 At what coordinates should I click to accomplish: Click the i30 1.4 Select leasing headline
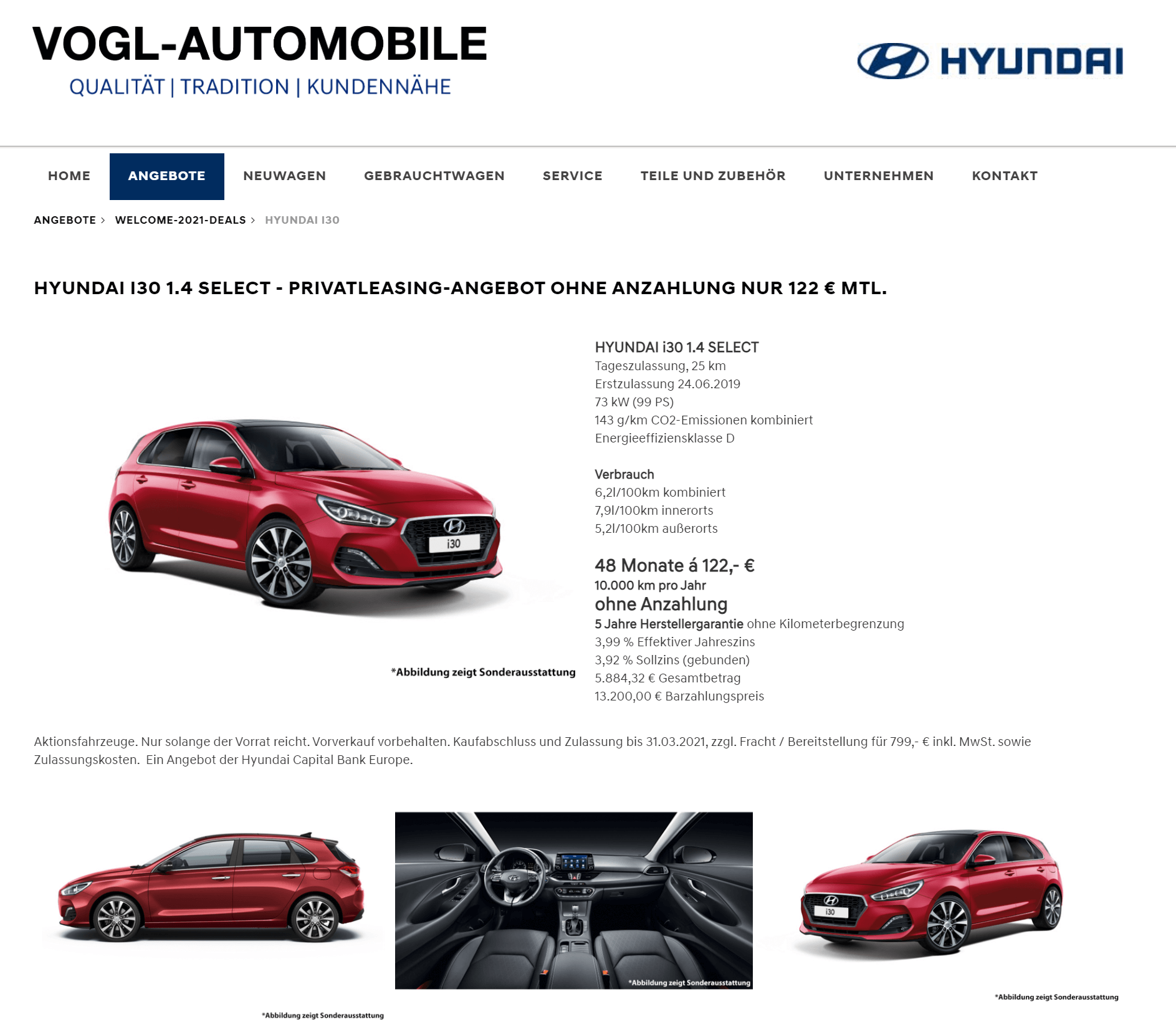(x=460, y=288)
